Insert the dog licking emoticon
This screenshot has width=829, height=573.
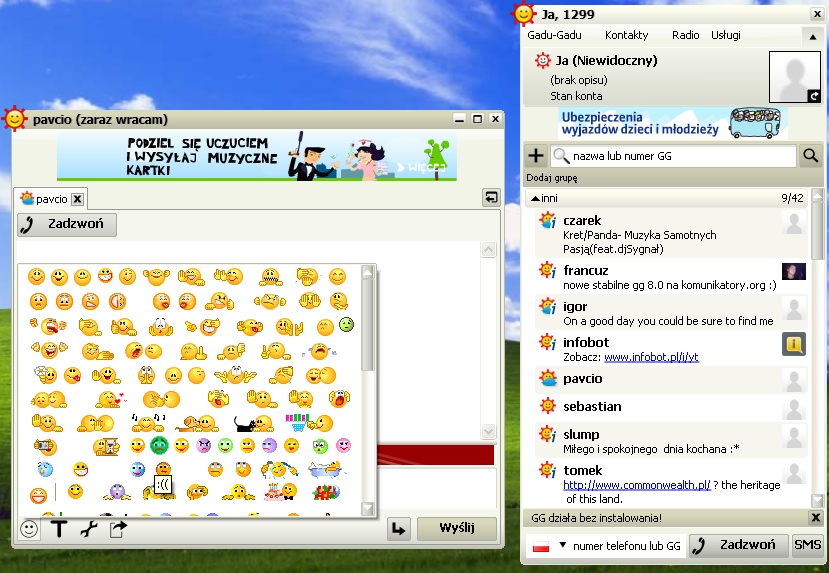(198, 423)
